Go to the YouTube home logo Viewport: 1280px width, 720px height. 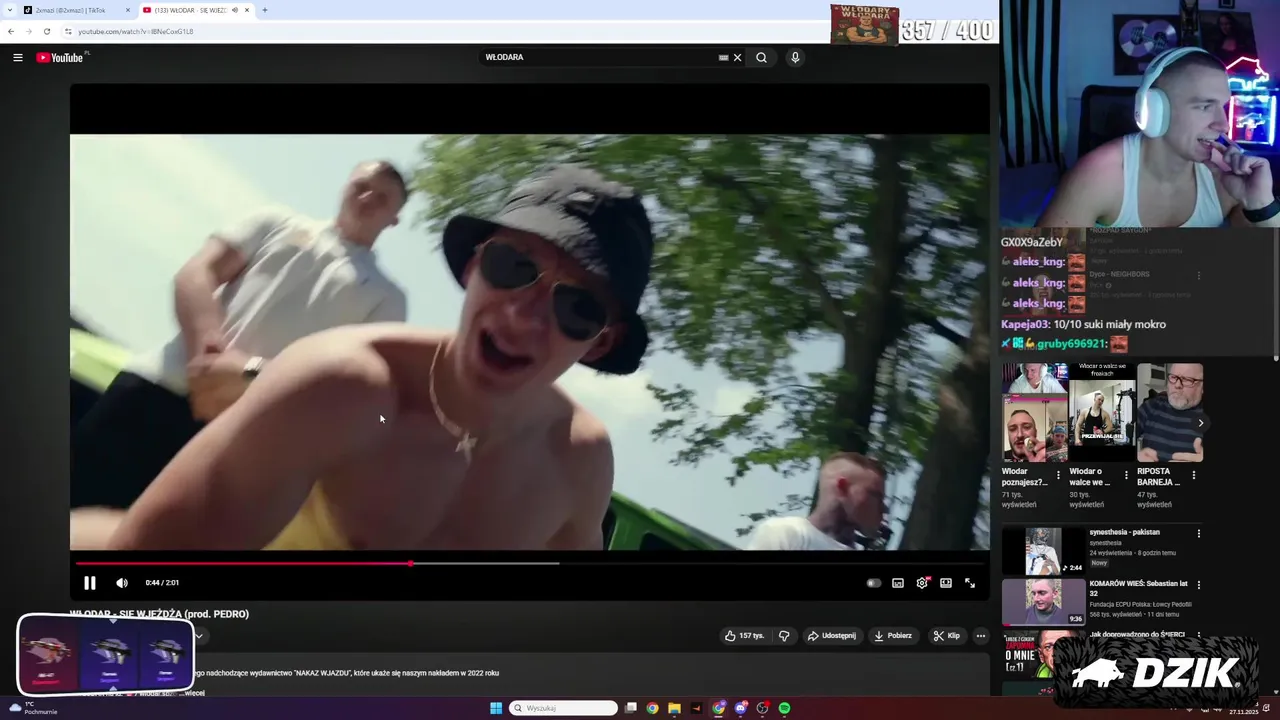tap(61, 57)
